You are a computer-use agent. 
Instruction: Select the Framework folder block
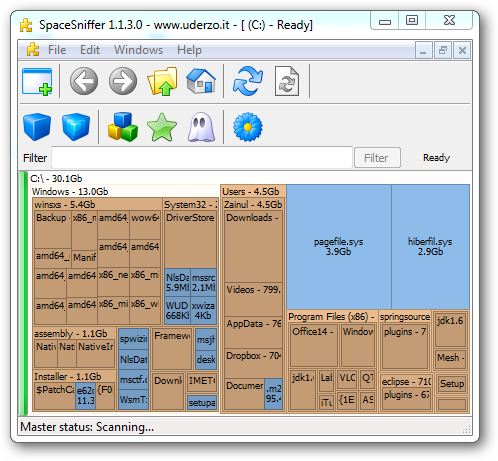coord(172,349)
